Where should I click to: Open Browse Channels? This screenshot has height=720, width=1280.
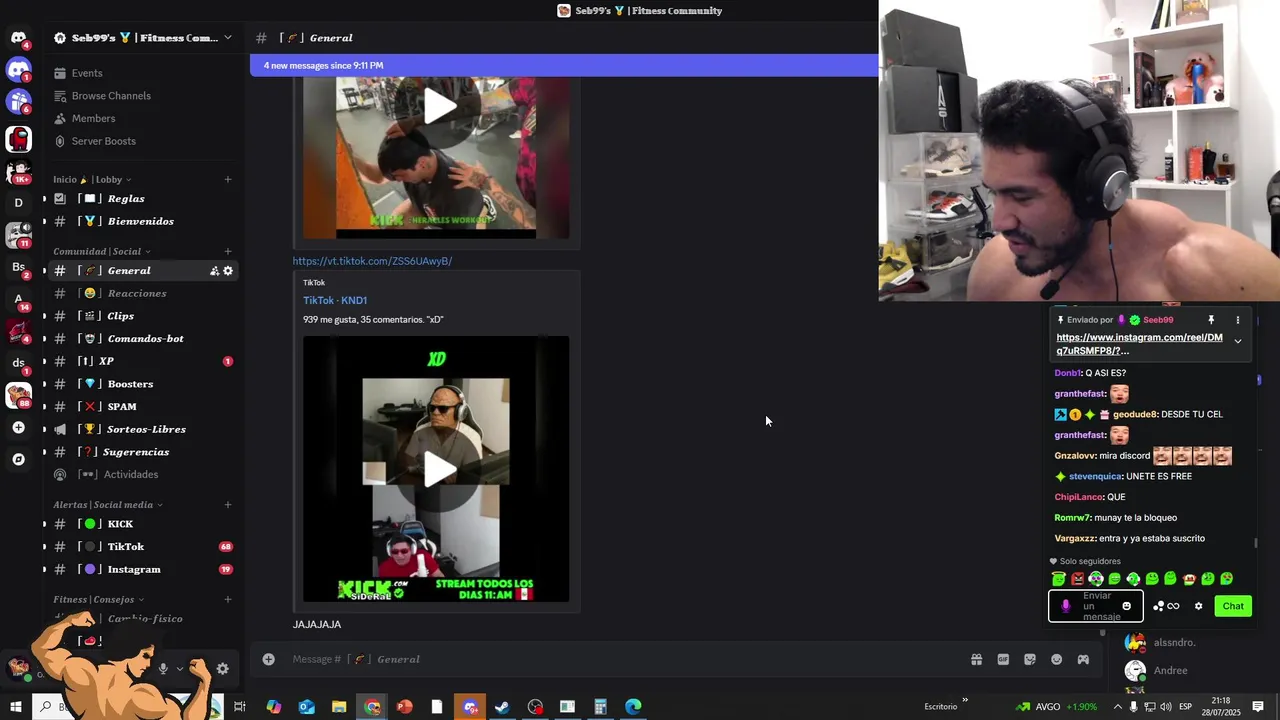click(111, 96)
